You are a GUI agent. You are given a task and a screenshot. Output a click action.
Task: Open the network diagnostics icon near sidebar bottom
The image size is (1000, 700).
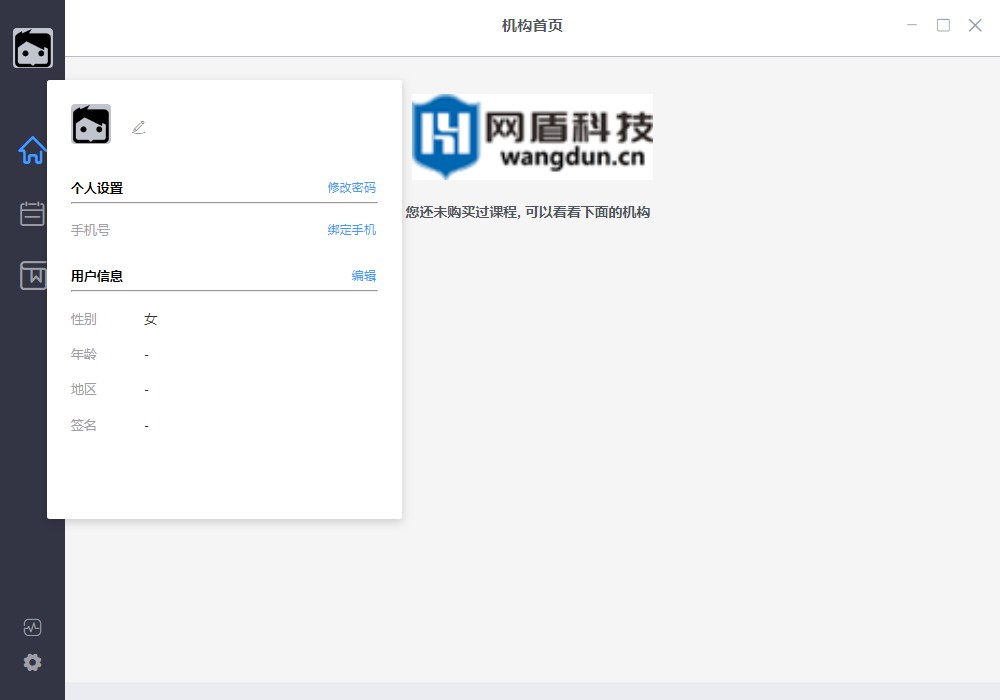[32, 627]
